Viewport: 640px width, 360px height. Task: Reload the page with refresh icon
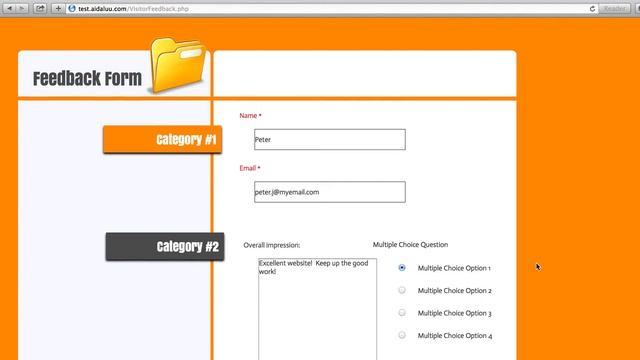coord(592,9)
